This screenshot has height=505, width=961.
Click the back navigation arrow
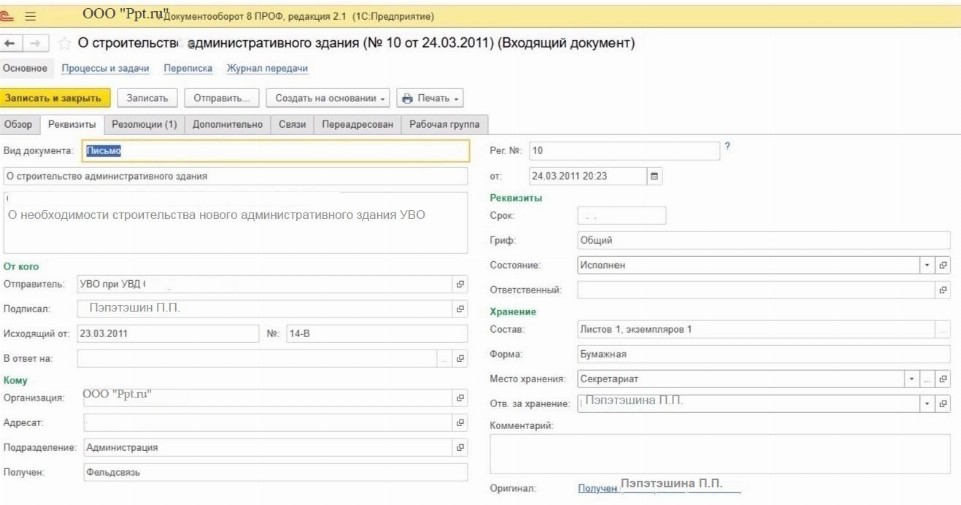[10, 44]
